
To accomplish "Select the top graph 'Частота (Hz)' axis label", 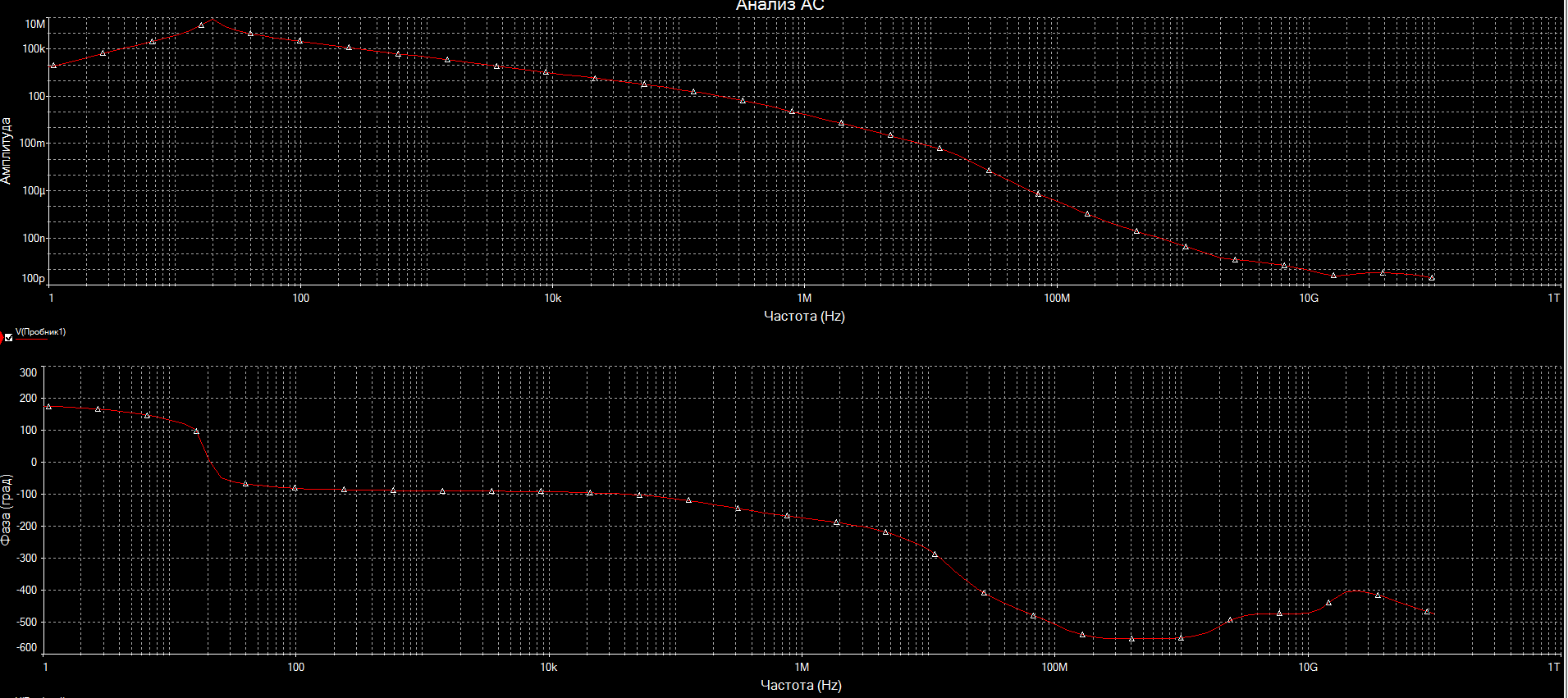I will click(804, 316).
